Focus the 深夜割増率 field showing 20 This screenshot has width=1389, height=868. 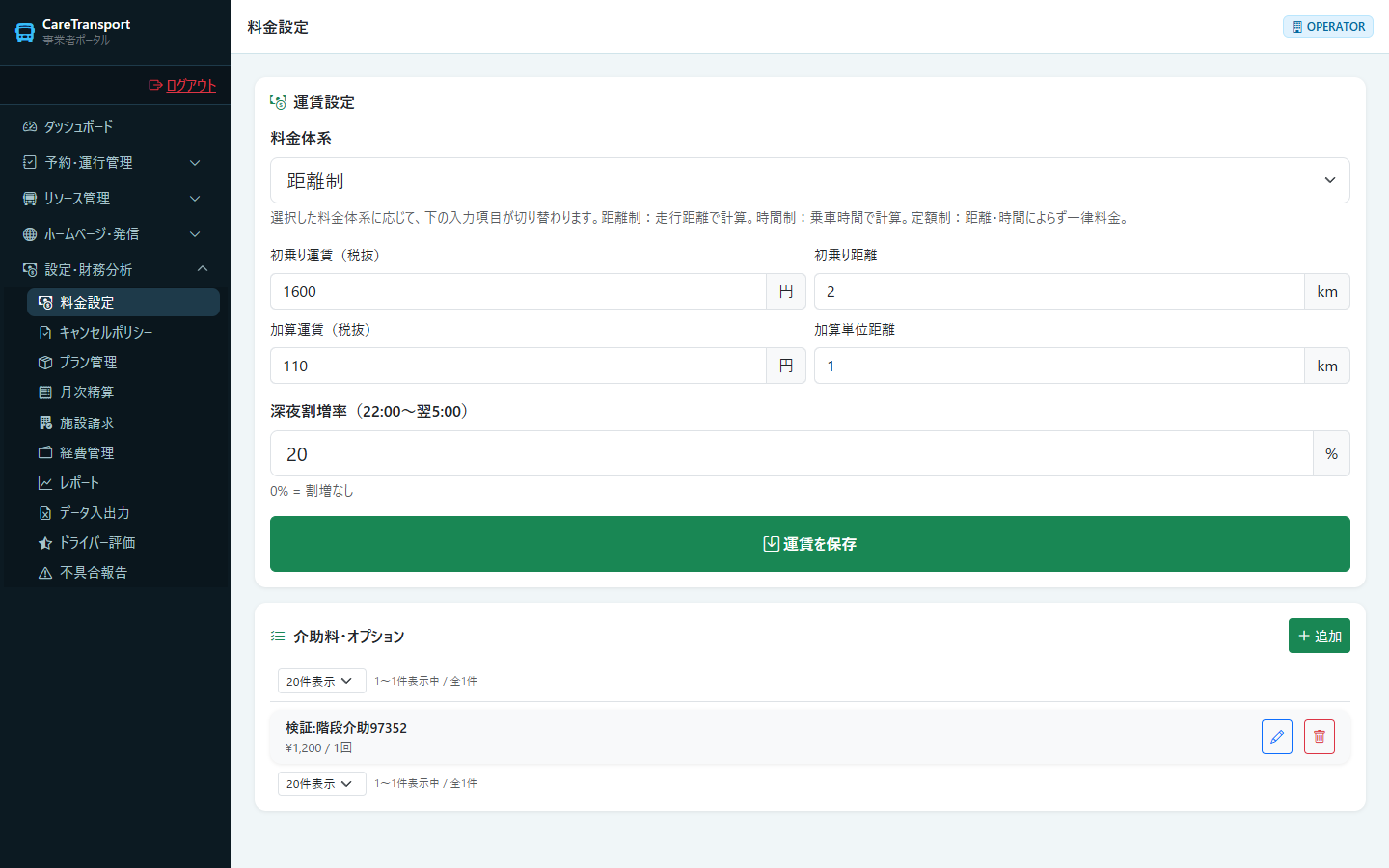791,453
